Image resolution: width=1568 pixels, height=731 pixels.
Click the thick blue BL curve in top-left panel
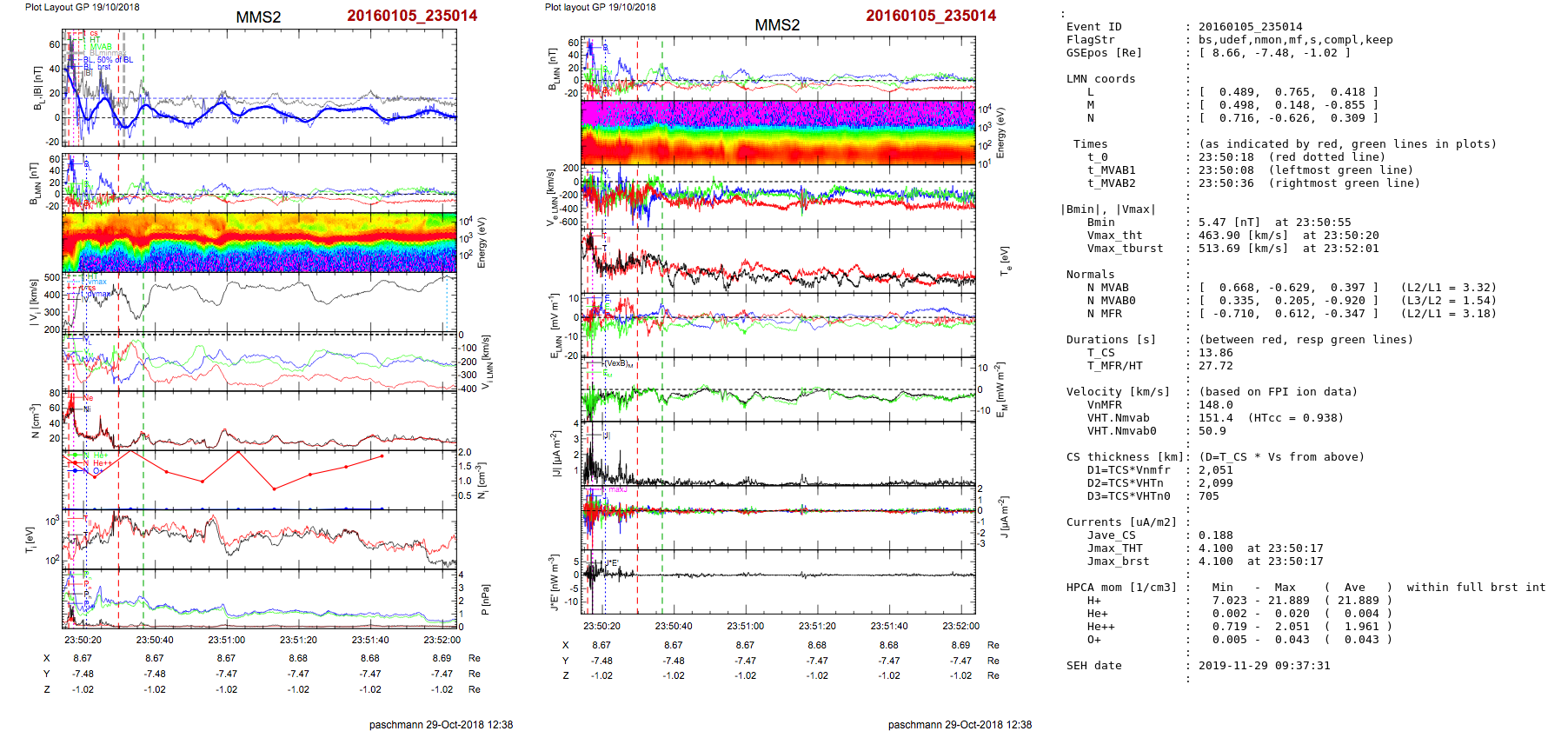pos(261,113)
